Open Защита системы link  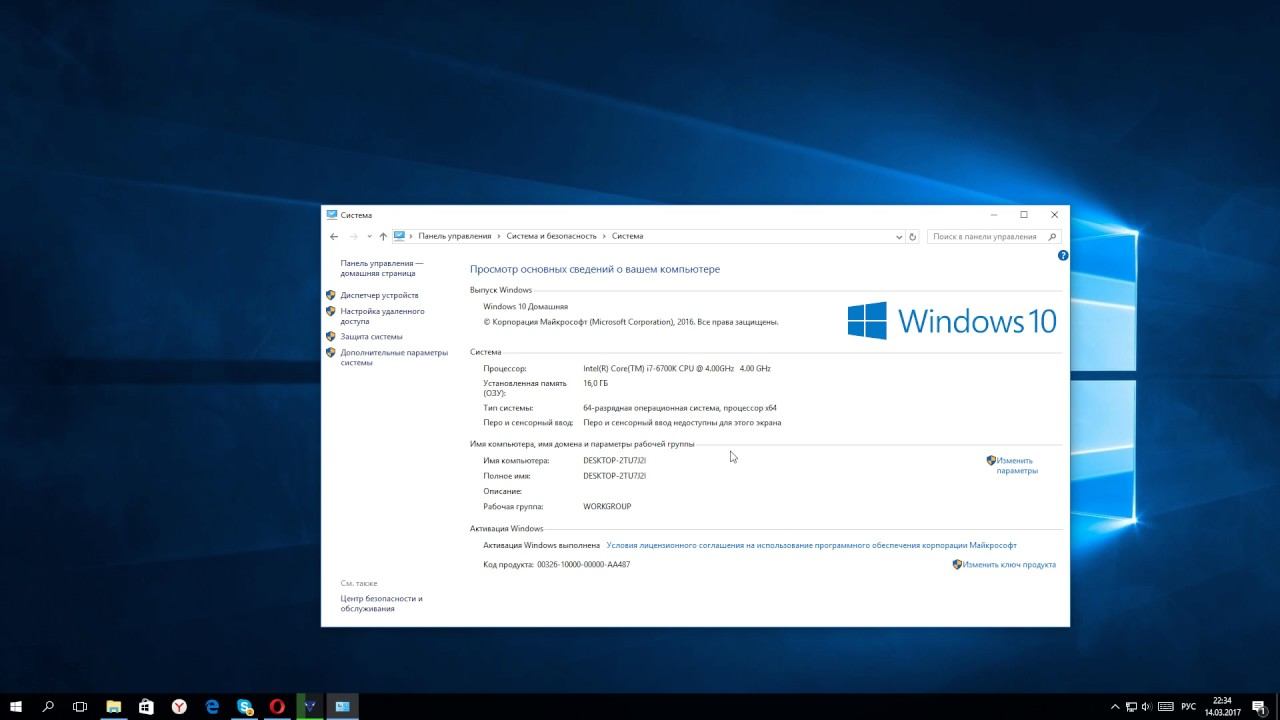click(371, 337)
